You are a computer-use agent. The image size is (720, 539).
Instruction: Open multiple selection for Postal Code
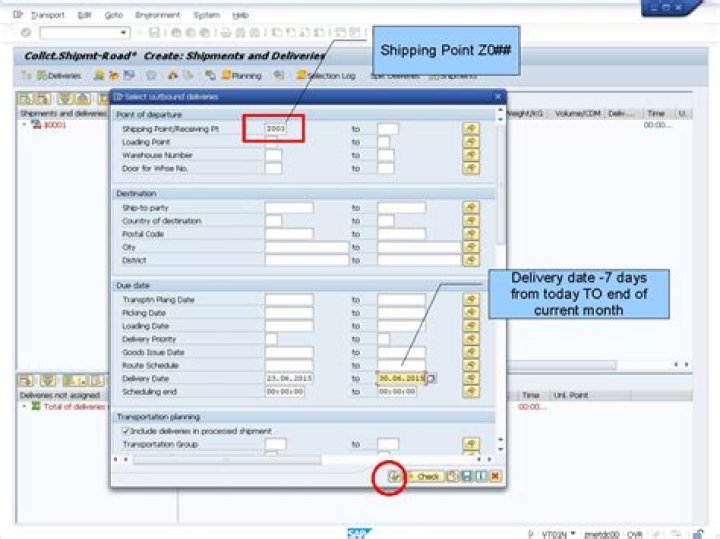tap(471, 234)
